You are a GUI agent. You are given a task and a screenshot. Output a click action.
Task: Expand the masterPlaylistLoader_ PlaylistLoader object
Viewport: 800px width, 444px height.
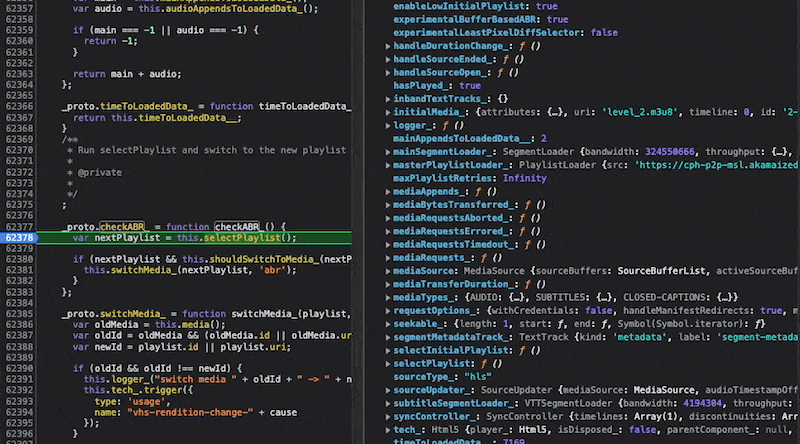point(388,165)
